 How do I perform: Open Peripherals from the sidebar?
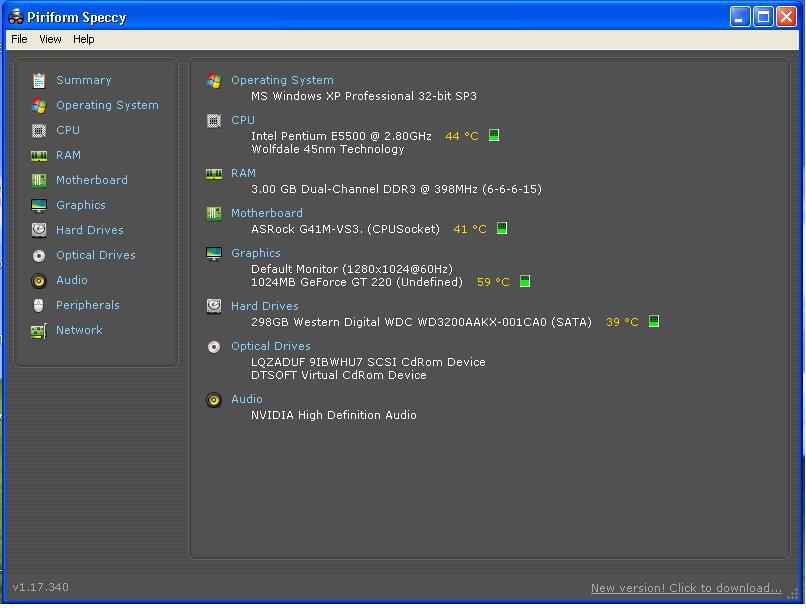[x=88, y=305]
